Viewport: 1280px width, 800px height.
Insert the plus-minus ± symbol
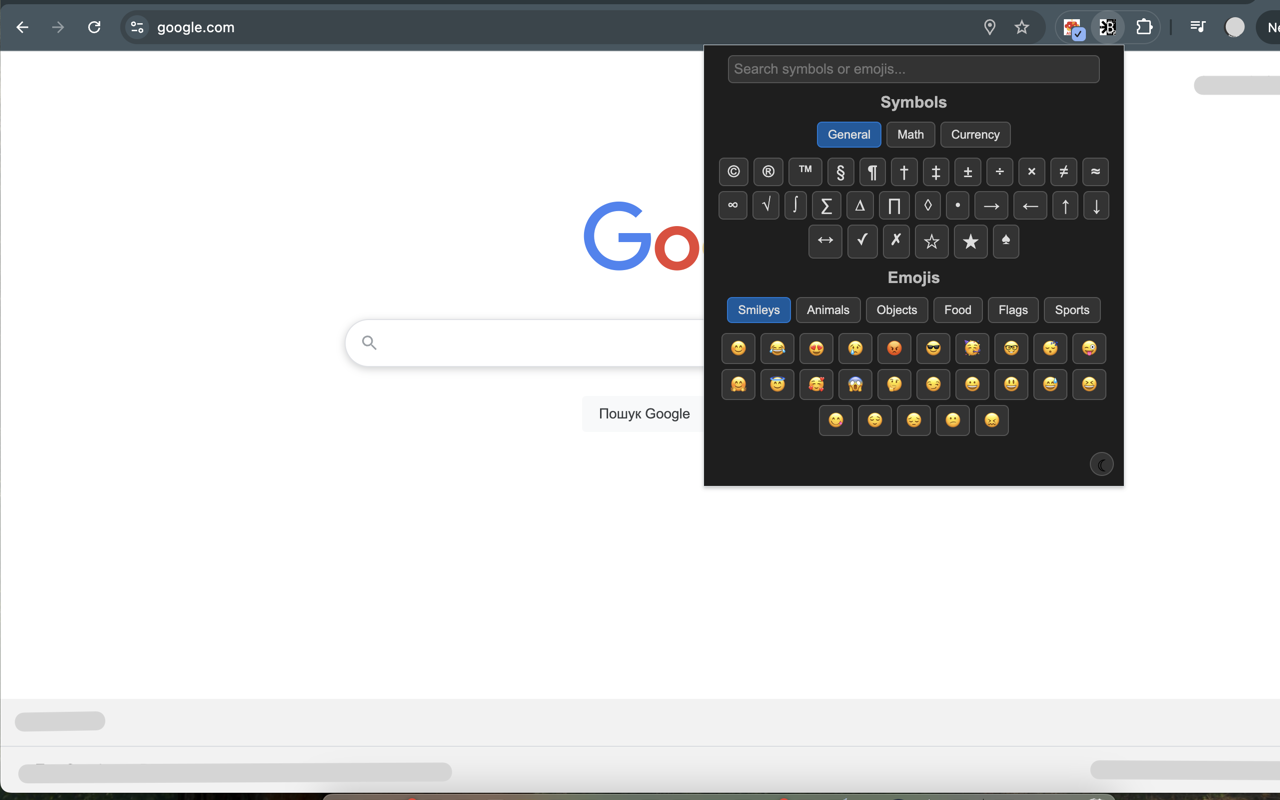point(968,172)
